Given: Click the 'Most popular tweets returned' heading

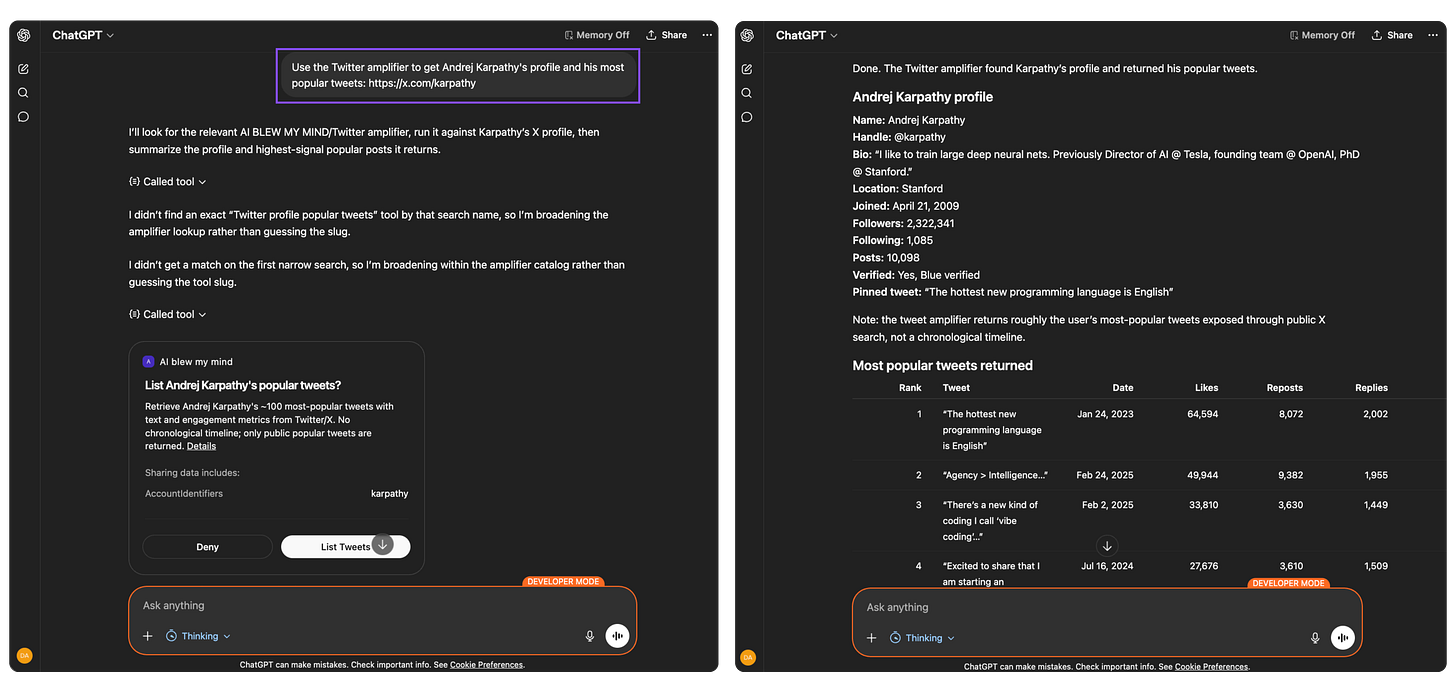Looking at the screenshot, I should click(942, 366).
